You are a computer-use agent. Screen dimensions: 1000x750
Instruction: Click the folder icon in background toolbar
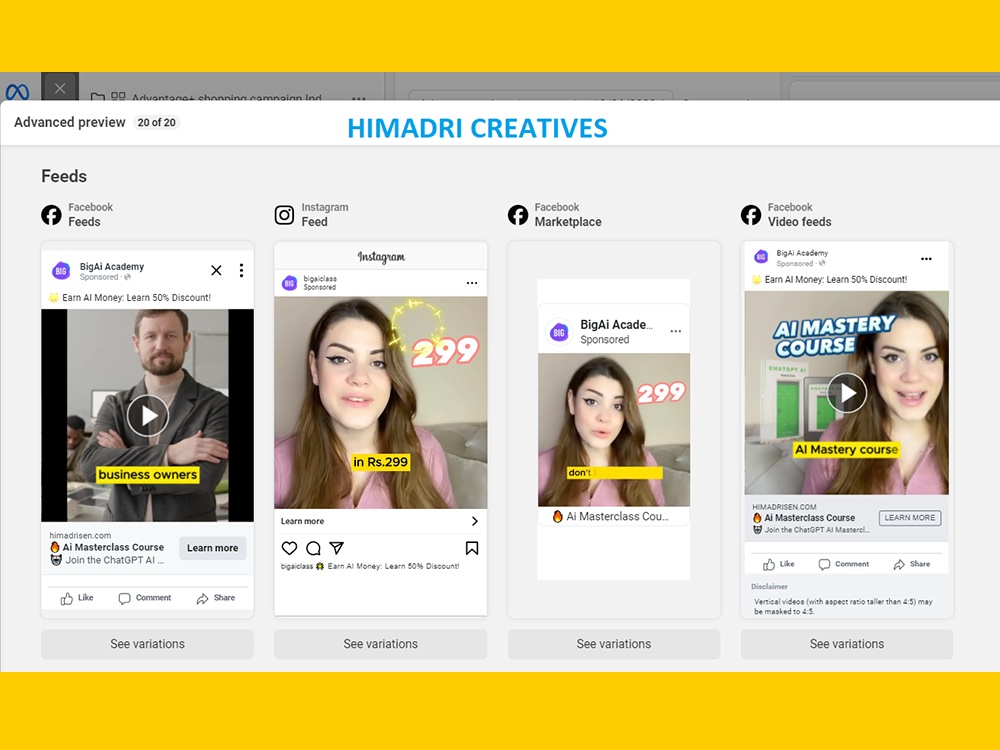(x=98, y=98)
